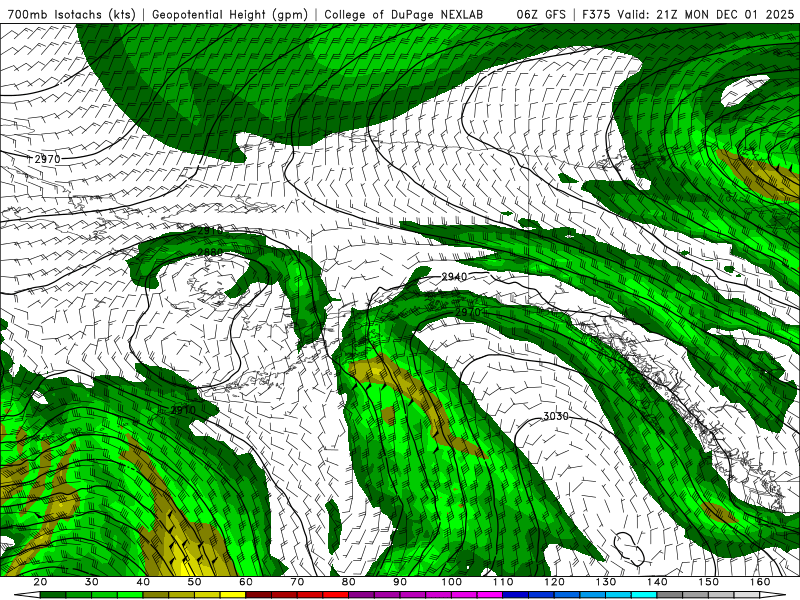The width and height of the screenshot is (800, 600).
Task: Click the bright red swatch just before 80
Action: 335,595
